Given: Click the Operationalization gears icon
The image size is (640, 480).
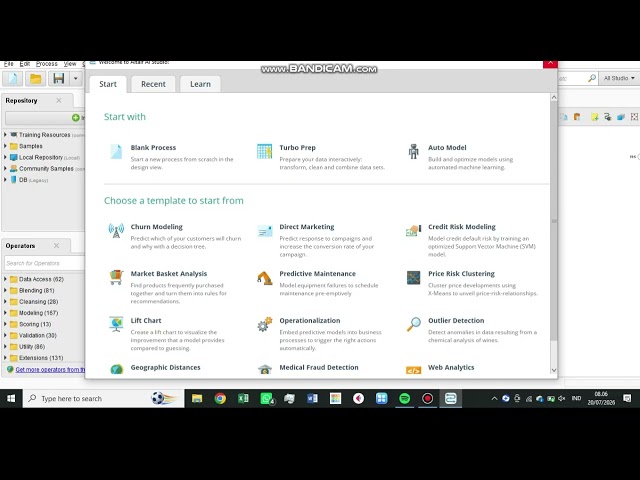Looking at the screenshot, I should click(x=265, y=324).
